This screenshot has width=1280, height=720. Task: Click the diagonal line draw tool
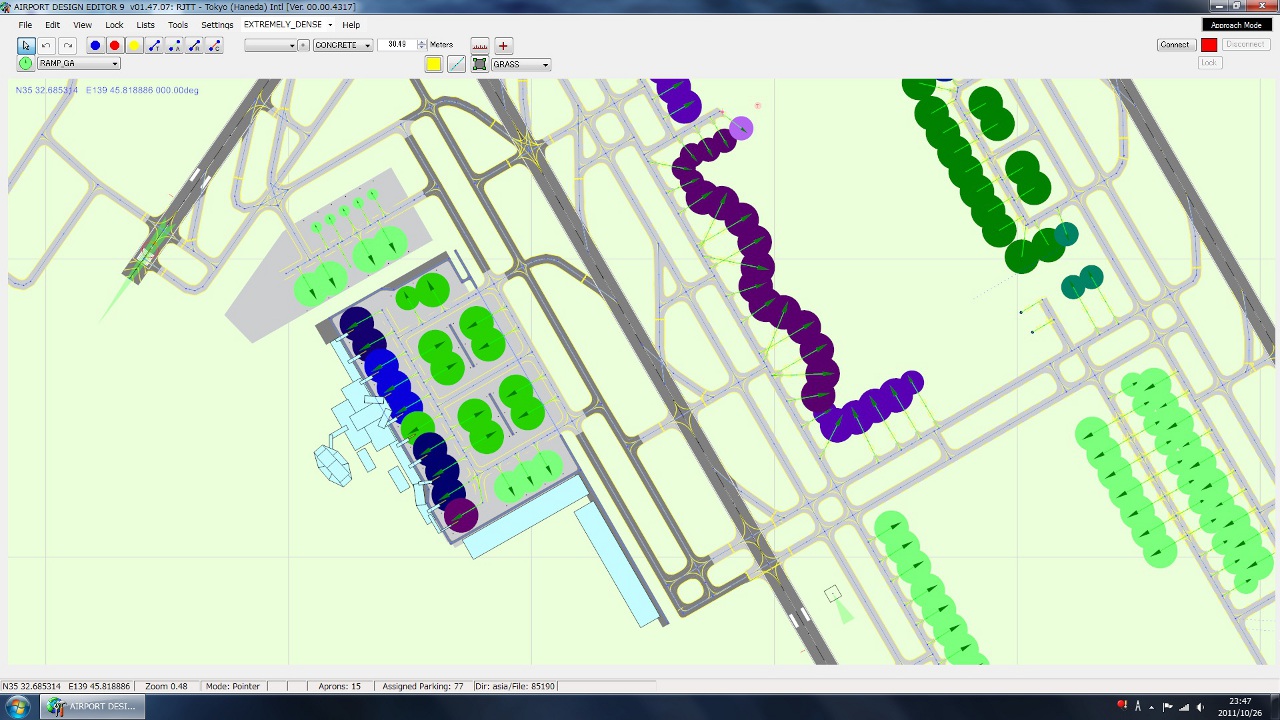[456, 64]
